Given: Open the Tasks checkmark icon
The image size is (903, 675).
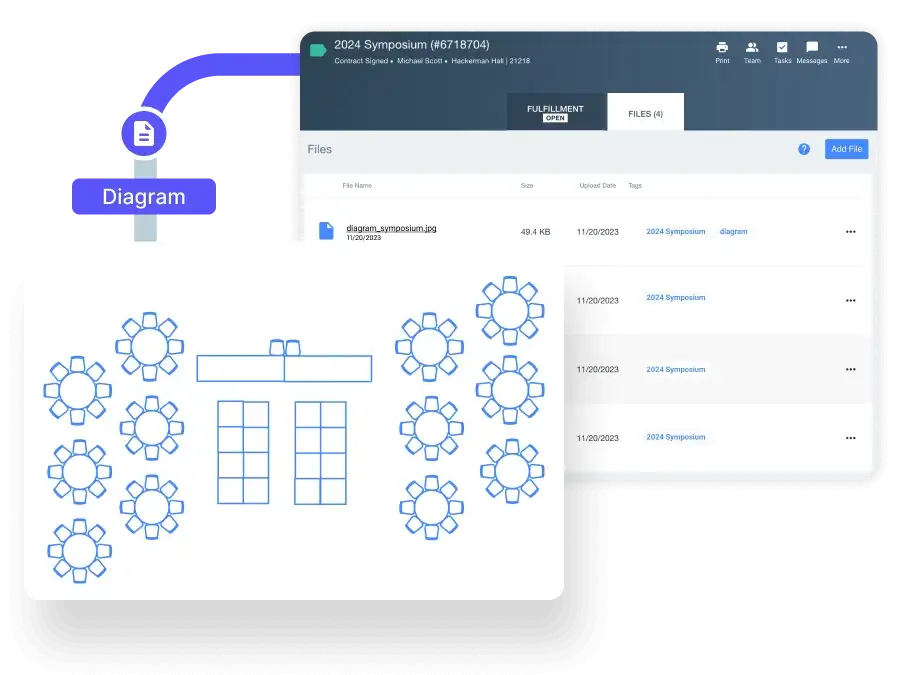Looking at the screenshot, I should (782, 48).
